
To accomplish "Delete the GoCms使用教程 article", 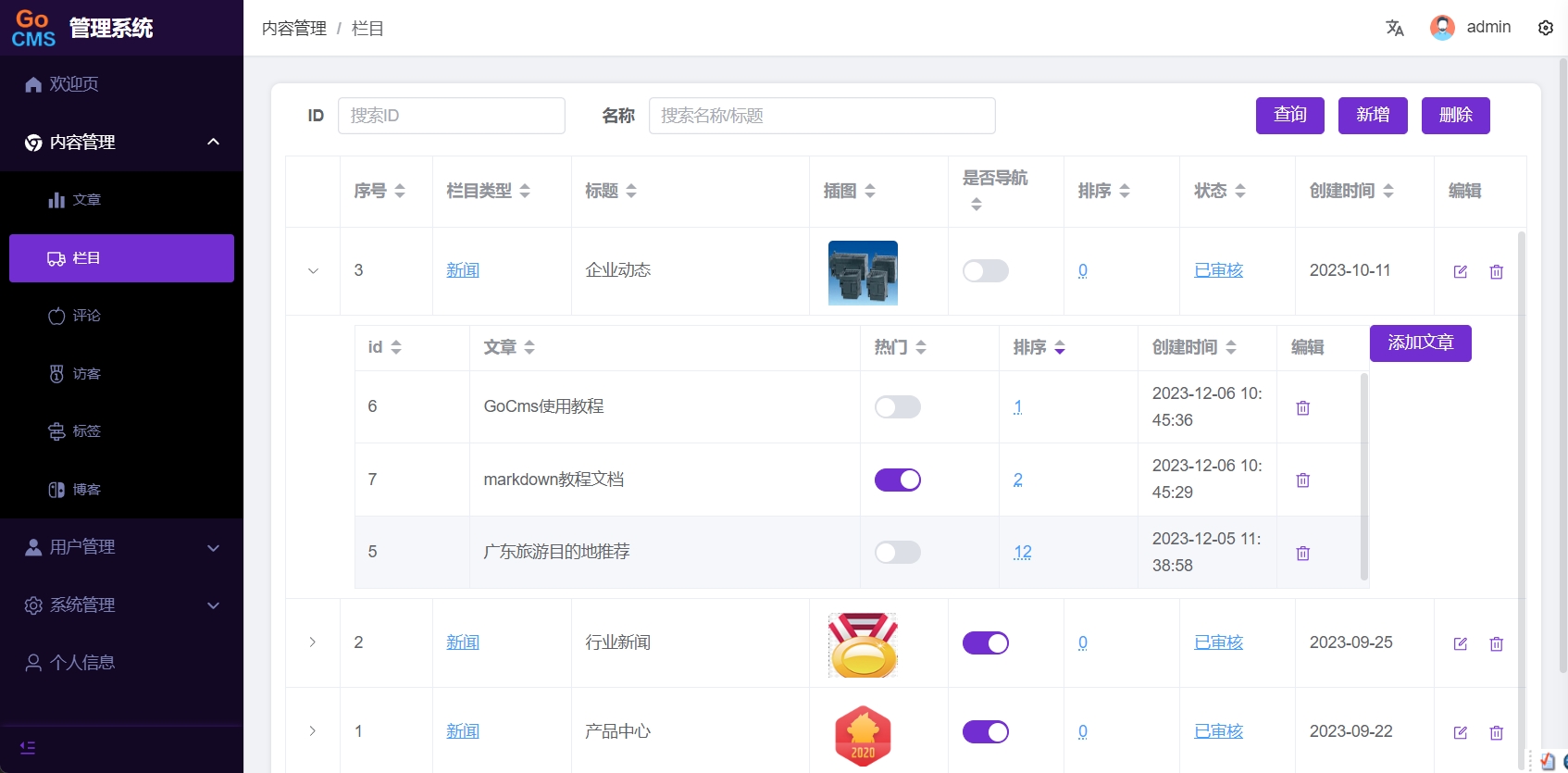I will click(1302, 407).
